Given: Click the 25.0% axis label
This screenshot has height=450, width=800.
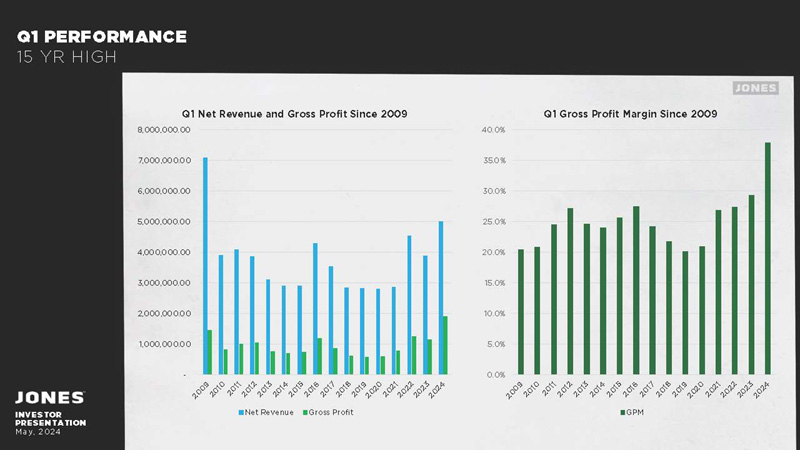Looking at the screenshot, I should [x=494, y=222].
